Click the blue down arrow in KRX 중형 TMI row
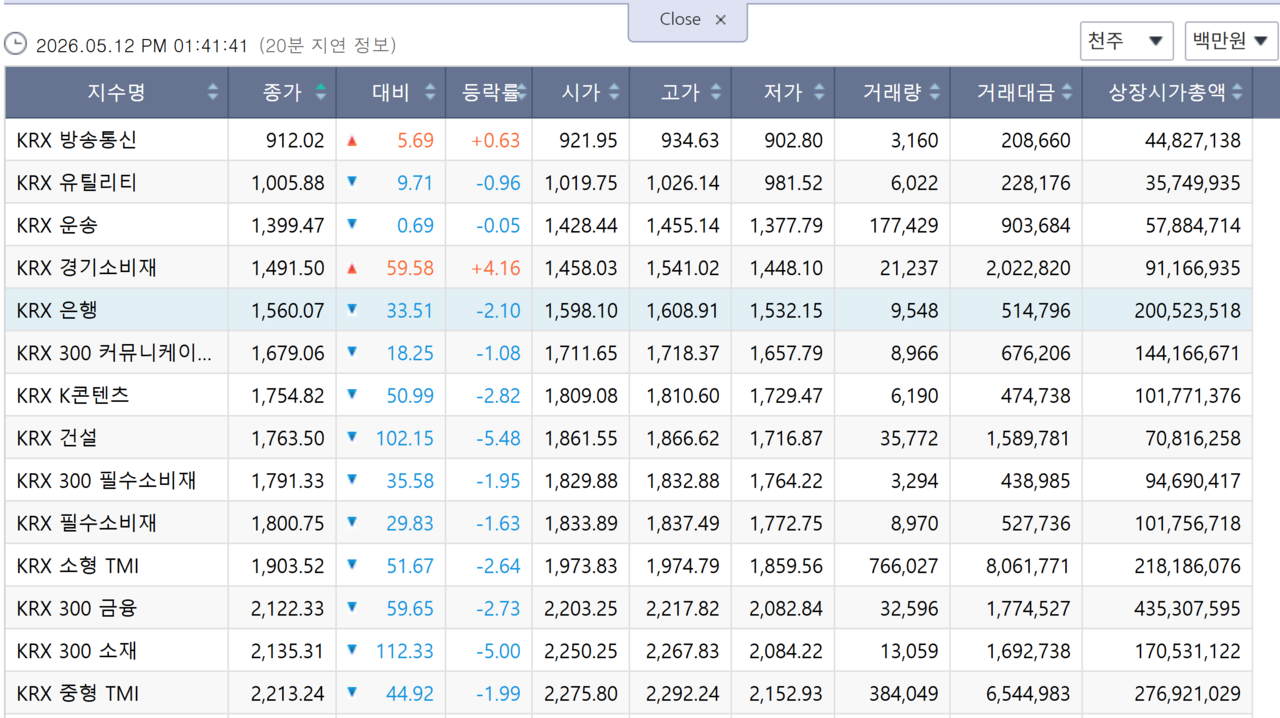This screenshot has width=1280, height=718. 352,692
